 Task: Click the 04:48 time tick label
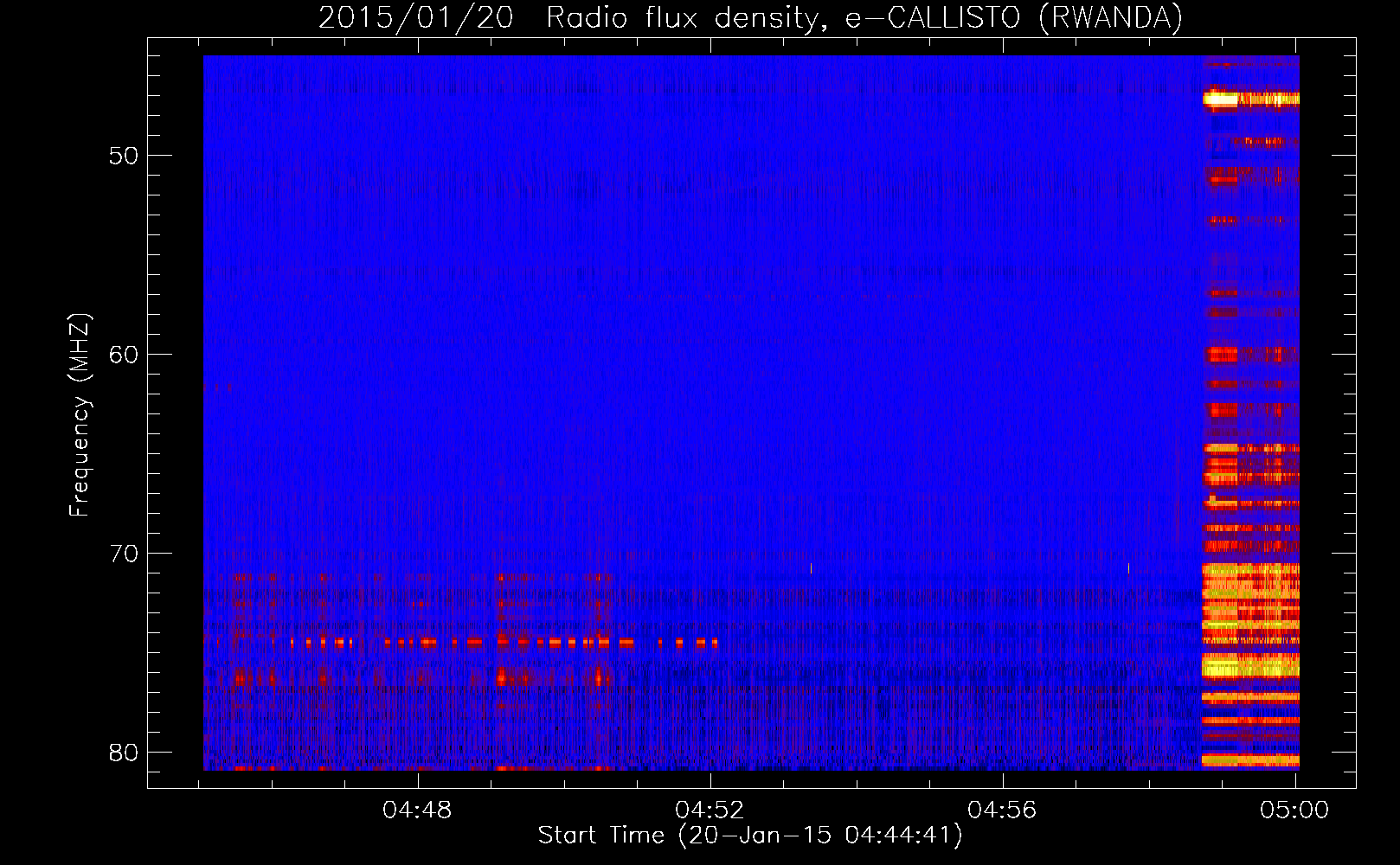(x=418, y=810)
